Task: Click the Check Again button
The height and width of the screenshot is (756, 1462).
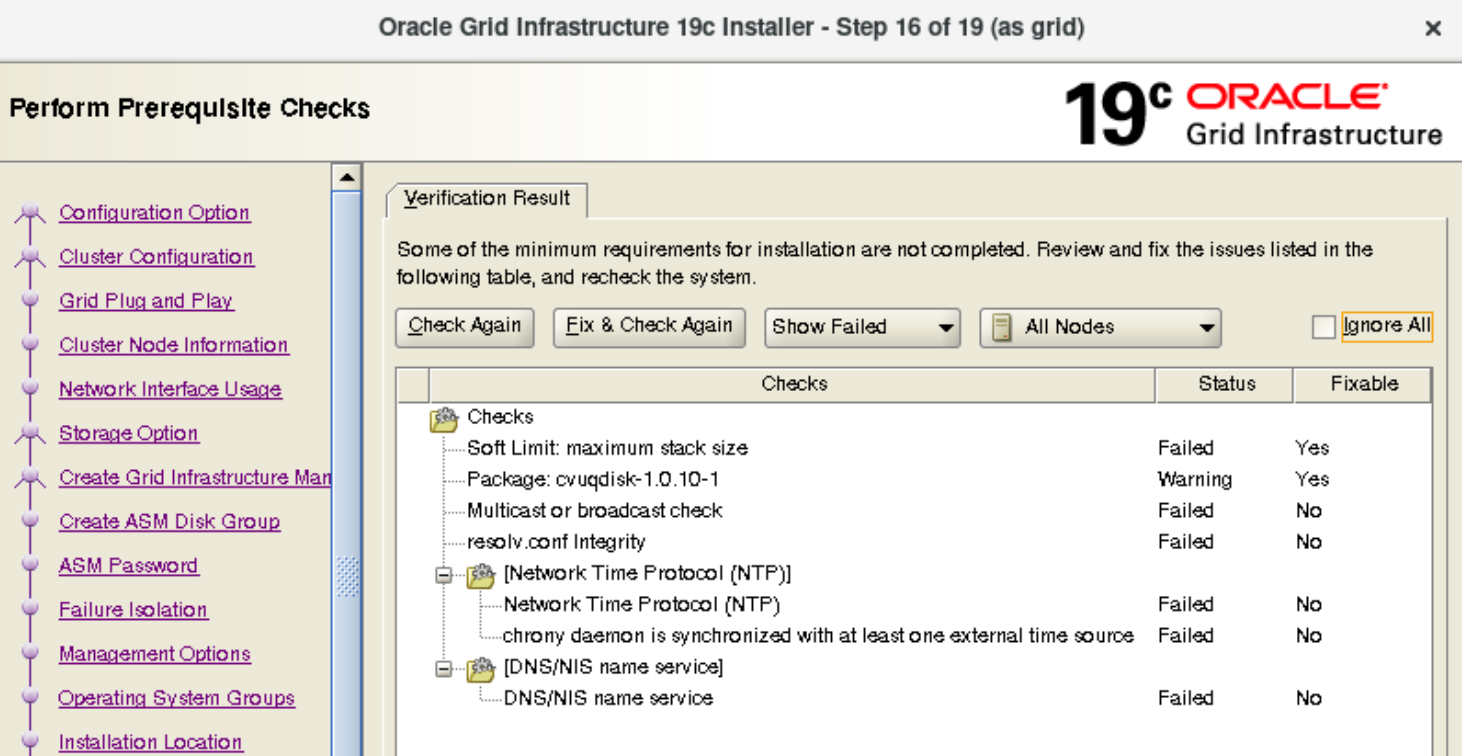Action: click(465, 327)
